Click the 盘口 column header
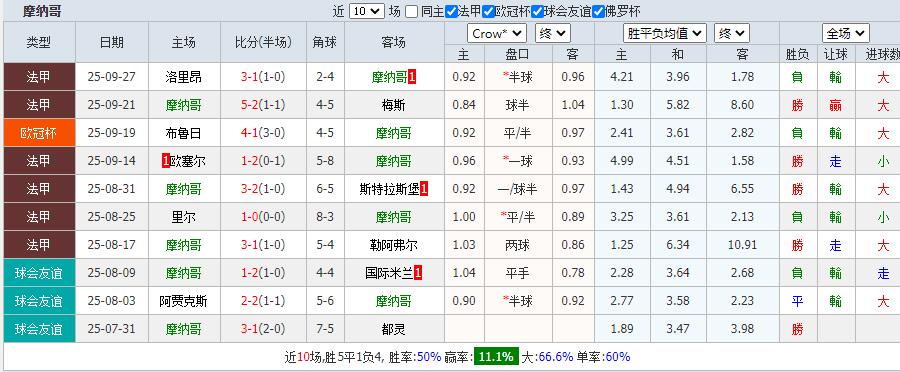Screen dimensions: 900x372 (518, 54)
